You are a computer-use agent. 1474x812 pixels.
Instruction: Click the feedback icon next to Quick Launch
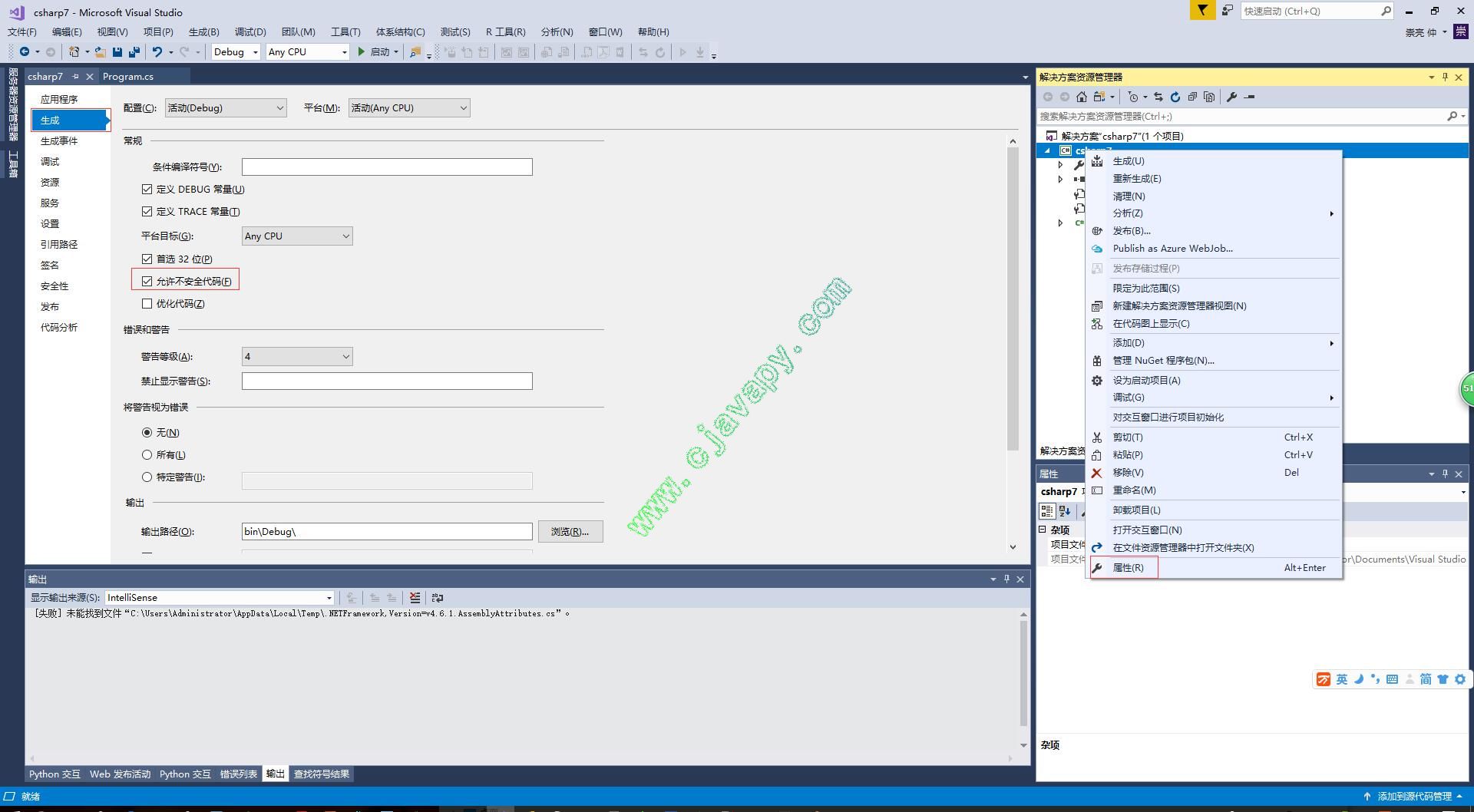tap(1228, 11)
